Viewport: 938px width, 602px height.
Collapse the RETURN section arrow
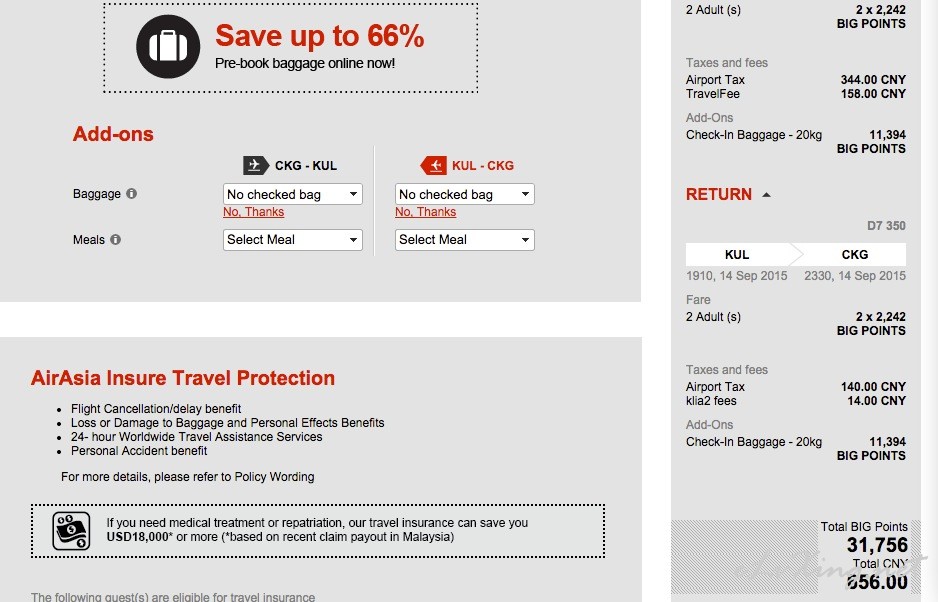766,195
